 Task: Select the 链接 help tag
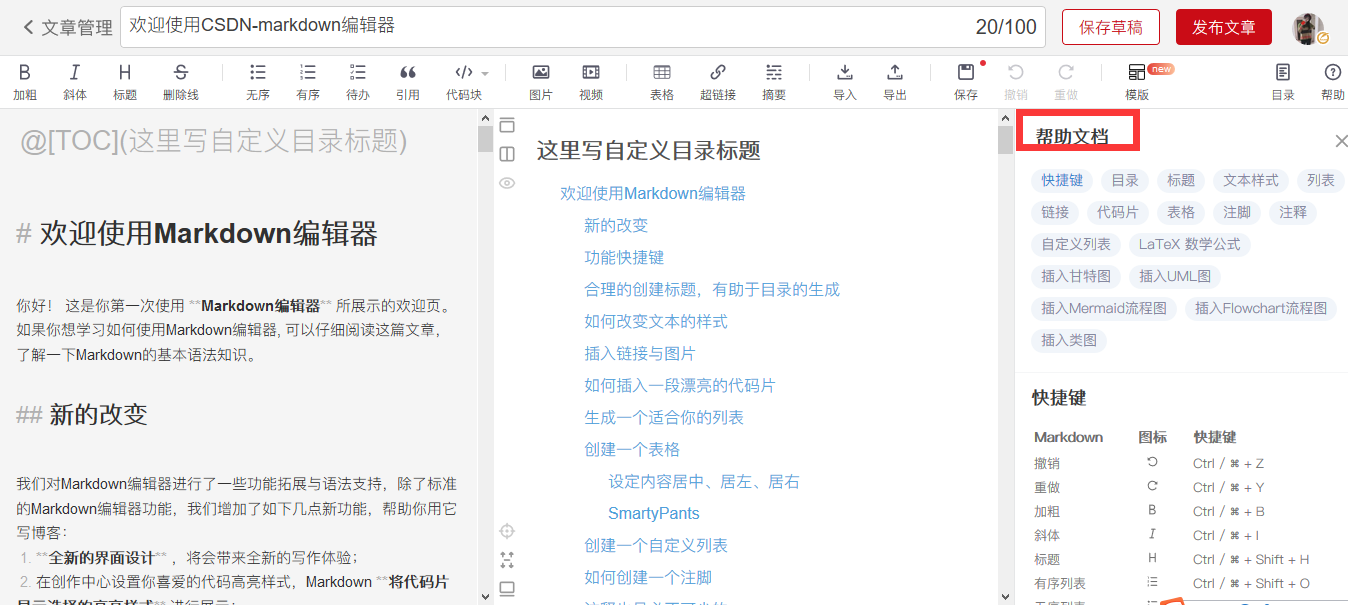[1055, 212]
